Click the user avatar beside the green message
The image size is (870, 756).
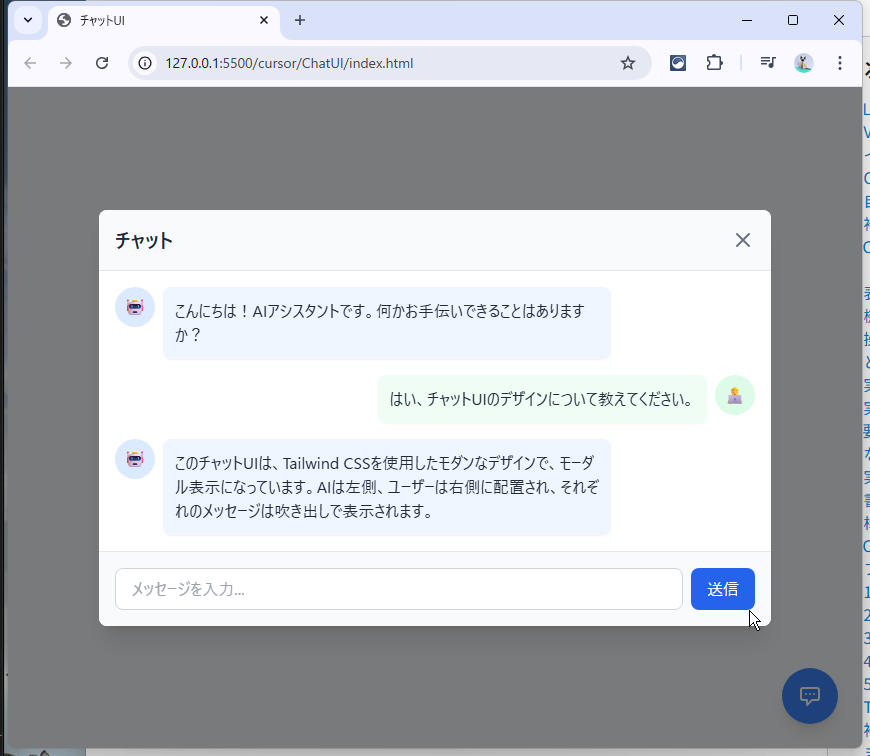pos(735,395)
